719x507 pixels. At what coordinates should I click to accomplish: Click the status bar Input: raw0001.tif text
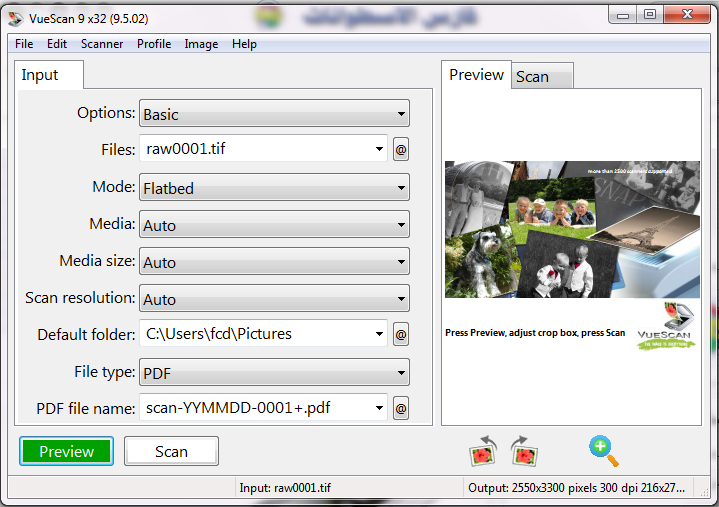pyautogui.click(x=285, y=488)
